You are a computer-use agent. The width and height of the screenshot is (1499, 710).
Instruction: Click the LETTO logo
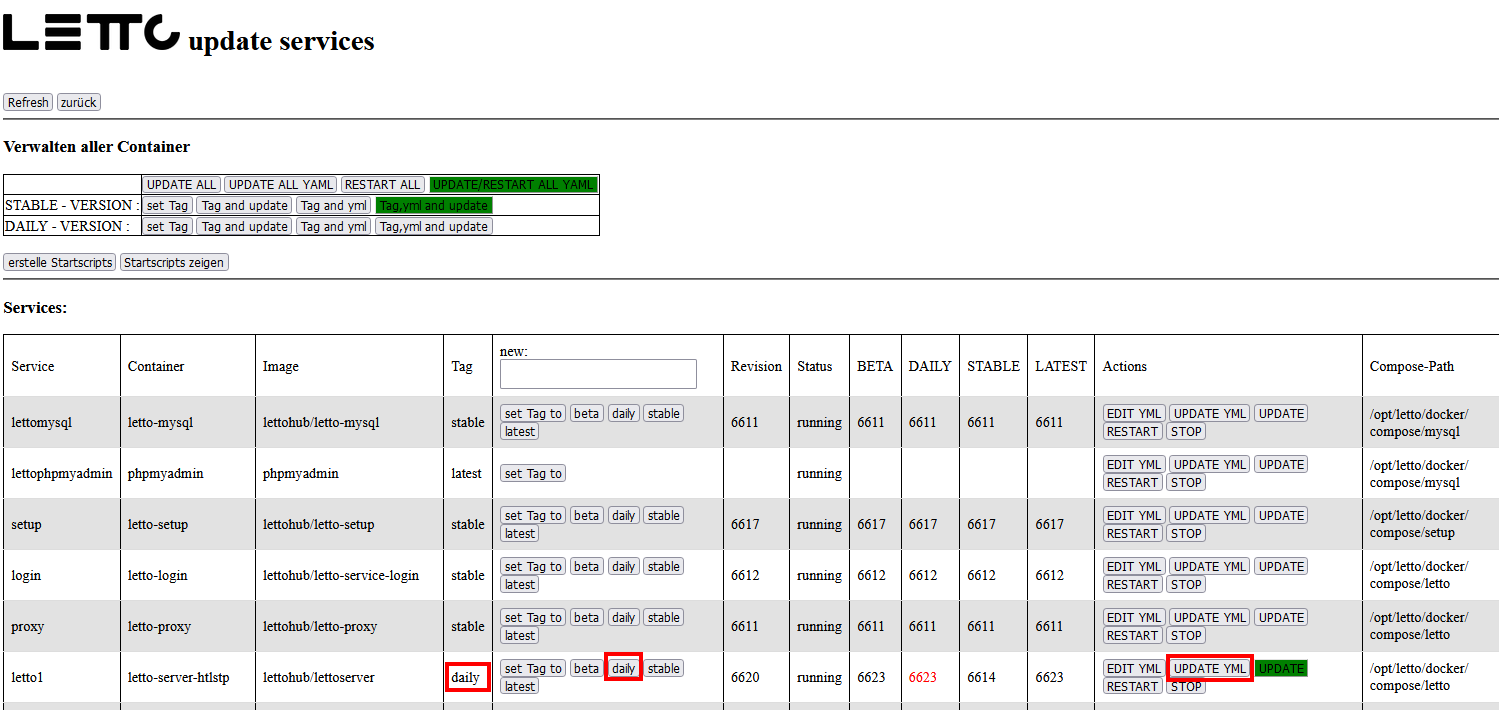(92, 32)
